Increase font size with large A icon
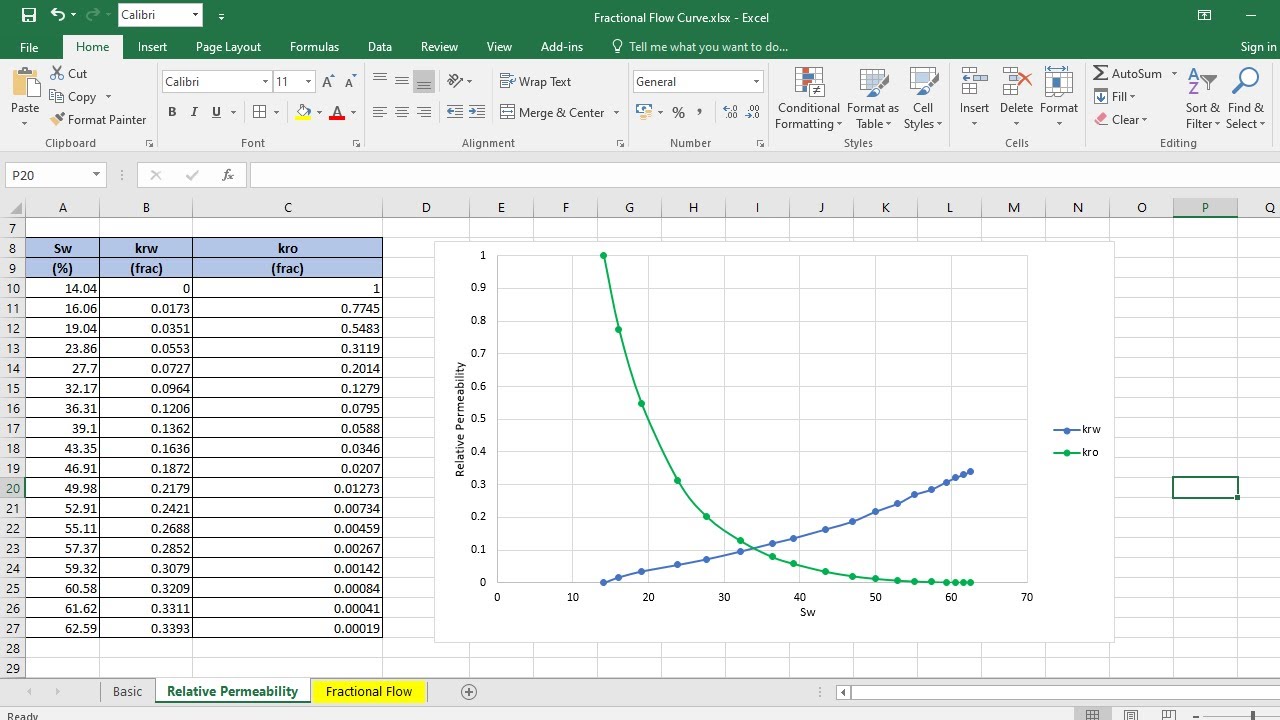This screenshot has width=1280, height=720. tap(329, 82)
